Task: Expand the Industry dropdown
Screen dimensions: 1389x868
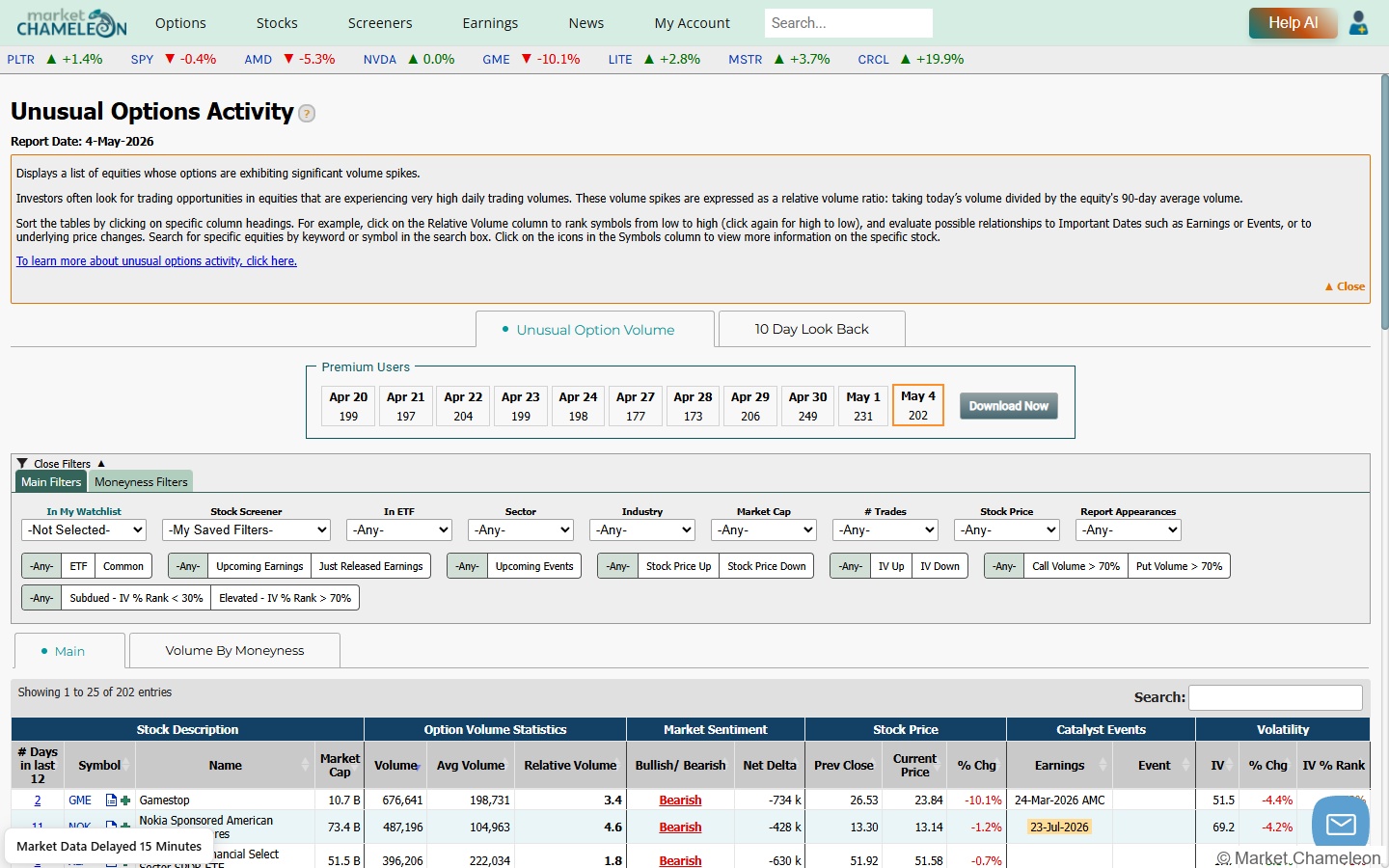Action: (642, 529)
